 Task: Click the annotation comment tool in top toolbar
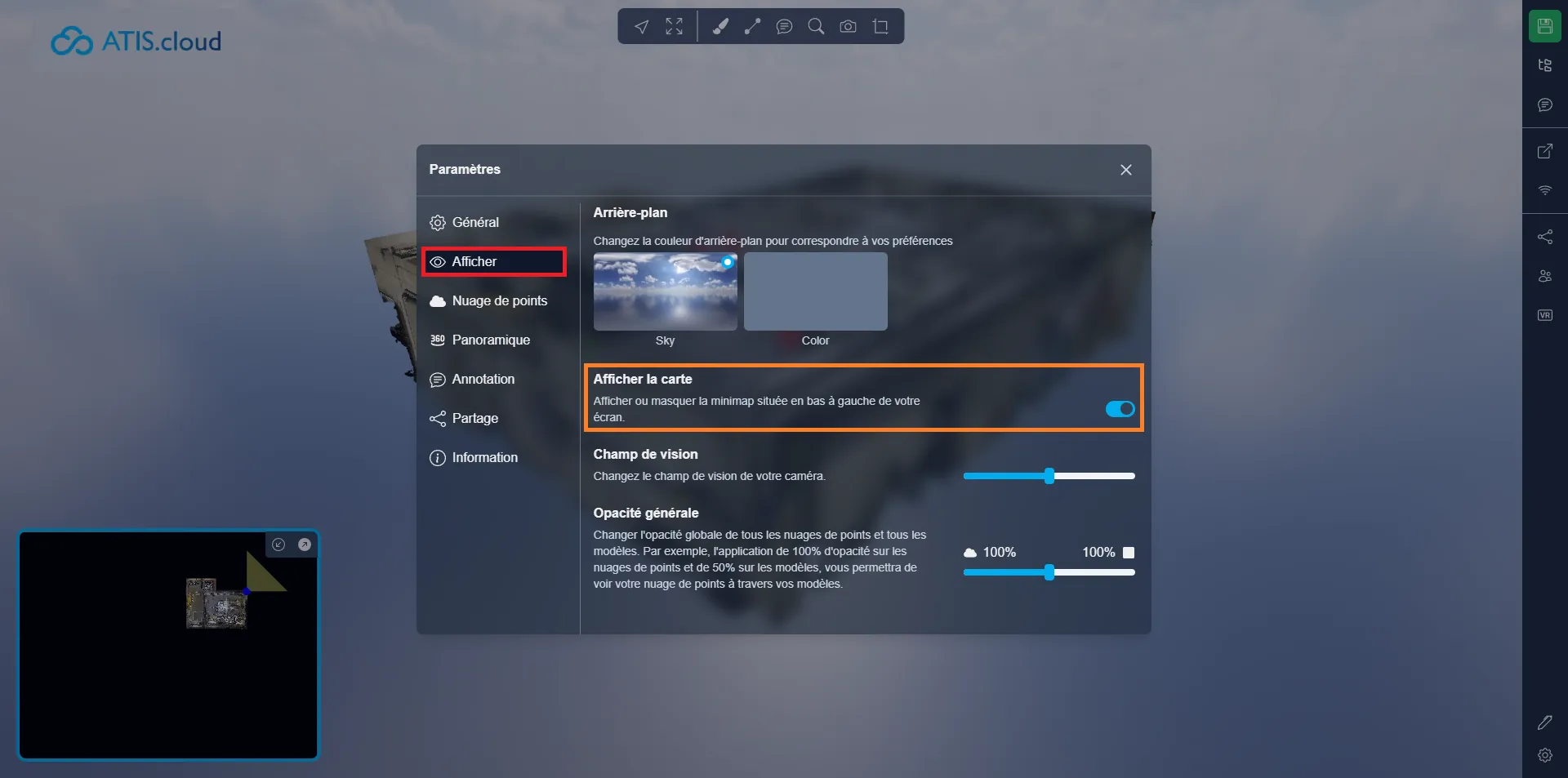point(784,27)
